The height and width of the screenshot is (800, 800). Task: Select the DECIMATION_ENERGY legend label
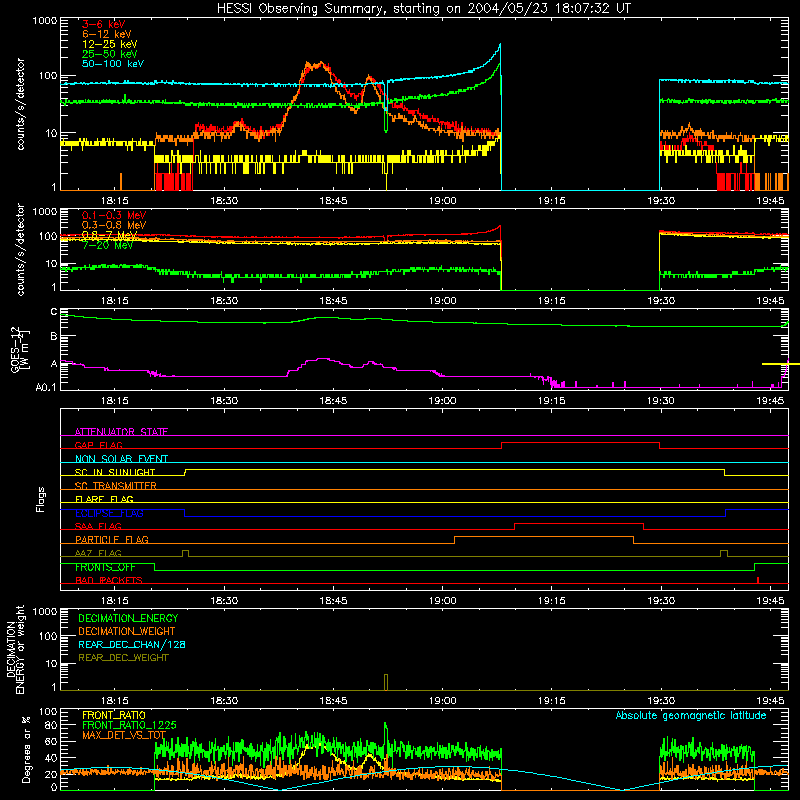tap(128, 618)
